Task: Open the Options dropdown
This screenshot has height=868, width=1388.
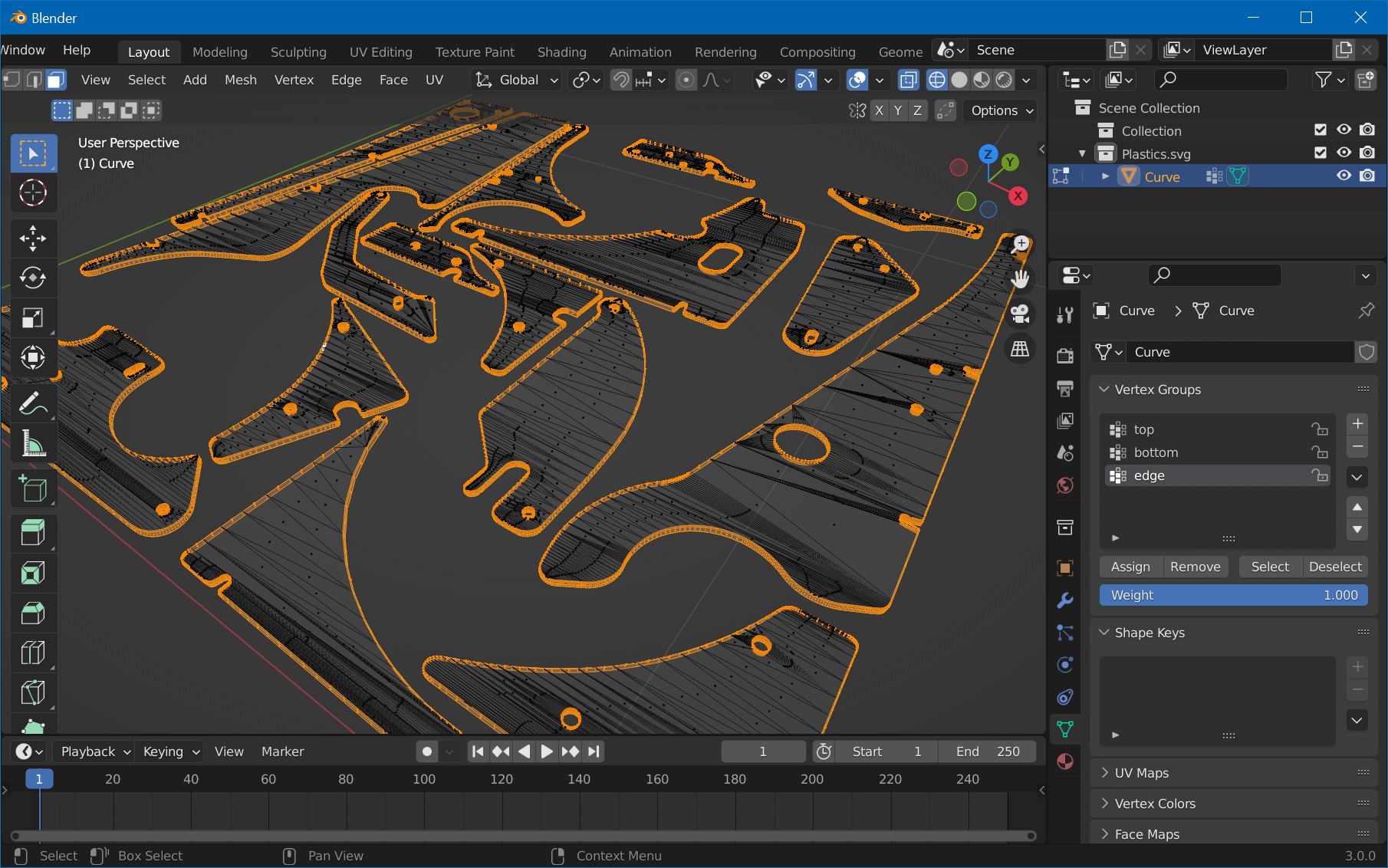Action: 1002,110
